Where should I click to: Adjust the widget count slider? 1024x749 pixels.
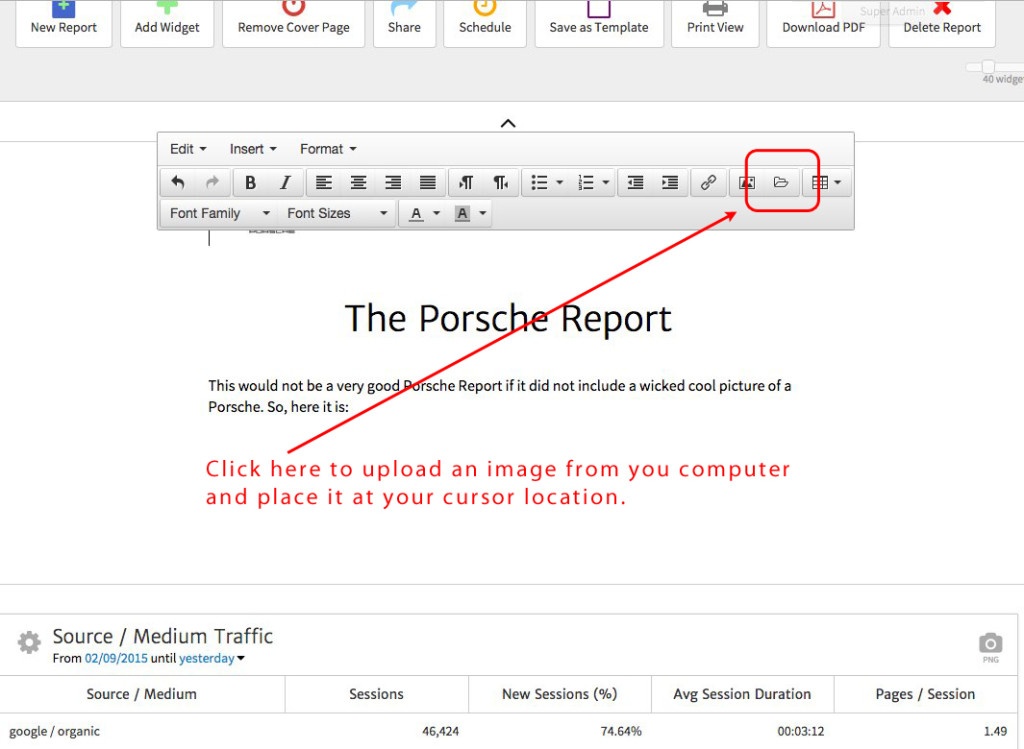click(986, 65)
